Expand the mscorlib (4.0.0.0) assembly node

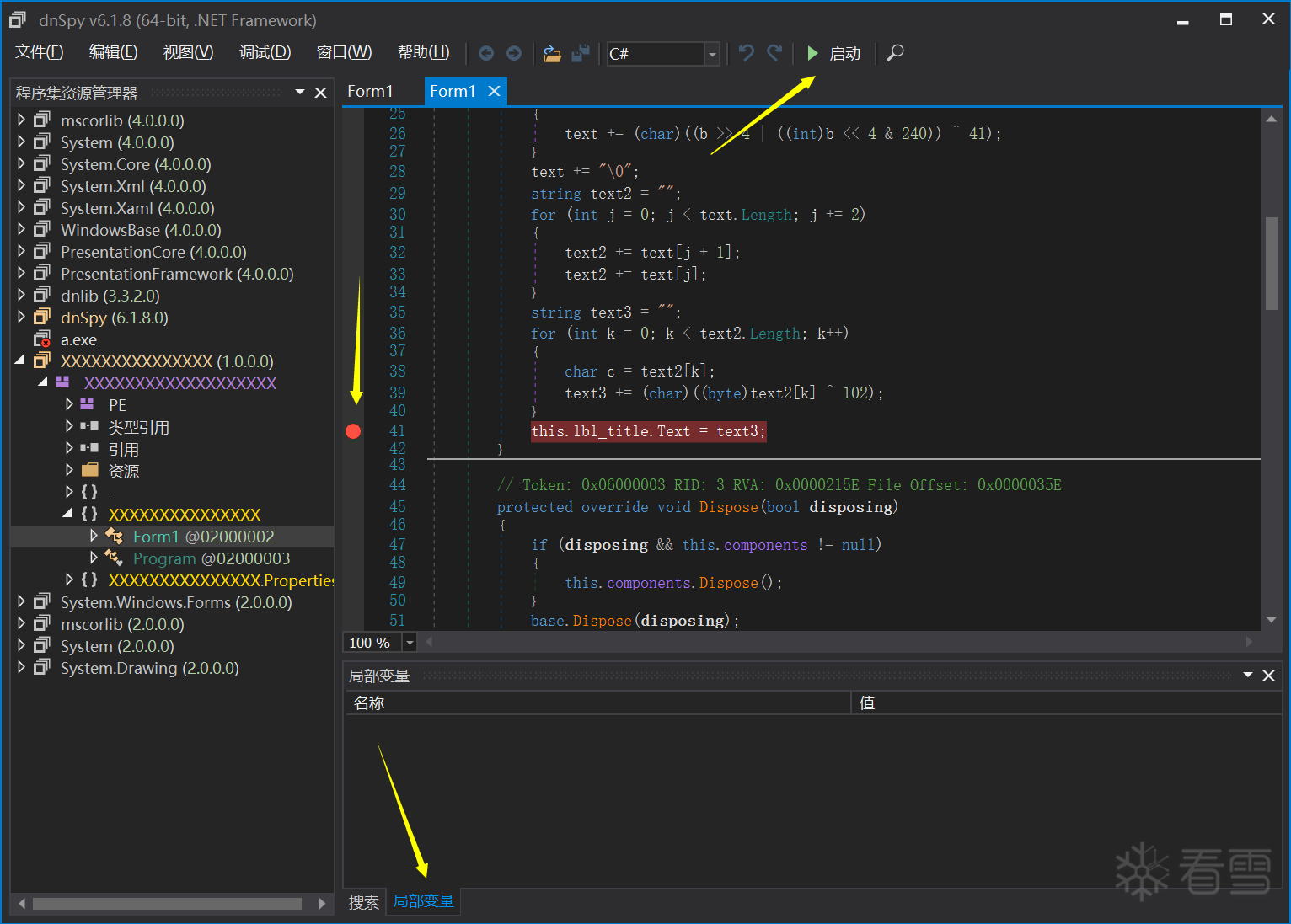coord(22,120)
